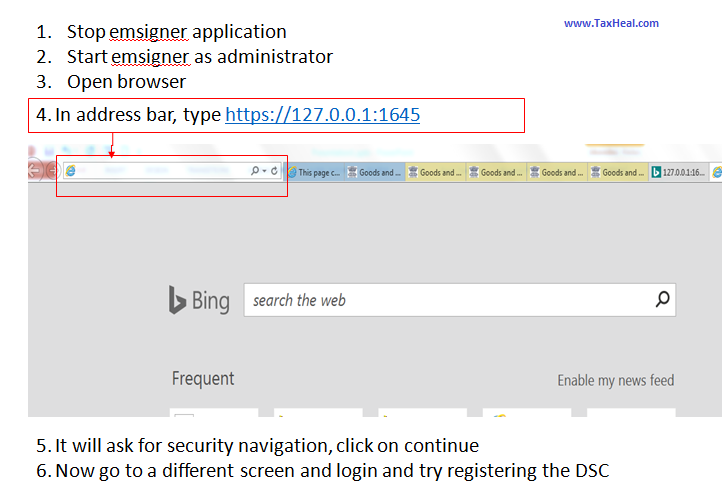This screenshot has height=497, width=728.
Task: Click the third Frequent site tile
Action: tap(422, 412)
